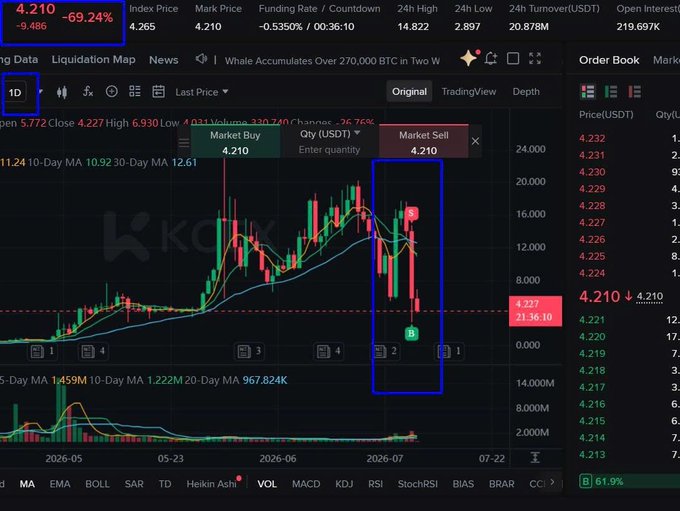Click the Market Buy 4.210 button
Image resolution: width=680 pixels, height=511 pixels.
click(x=235, y=142)
